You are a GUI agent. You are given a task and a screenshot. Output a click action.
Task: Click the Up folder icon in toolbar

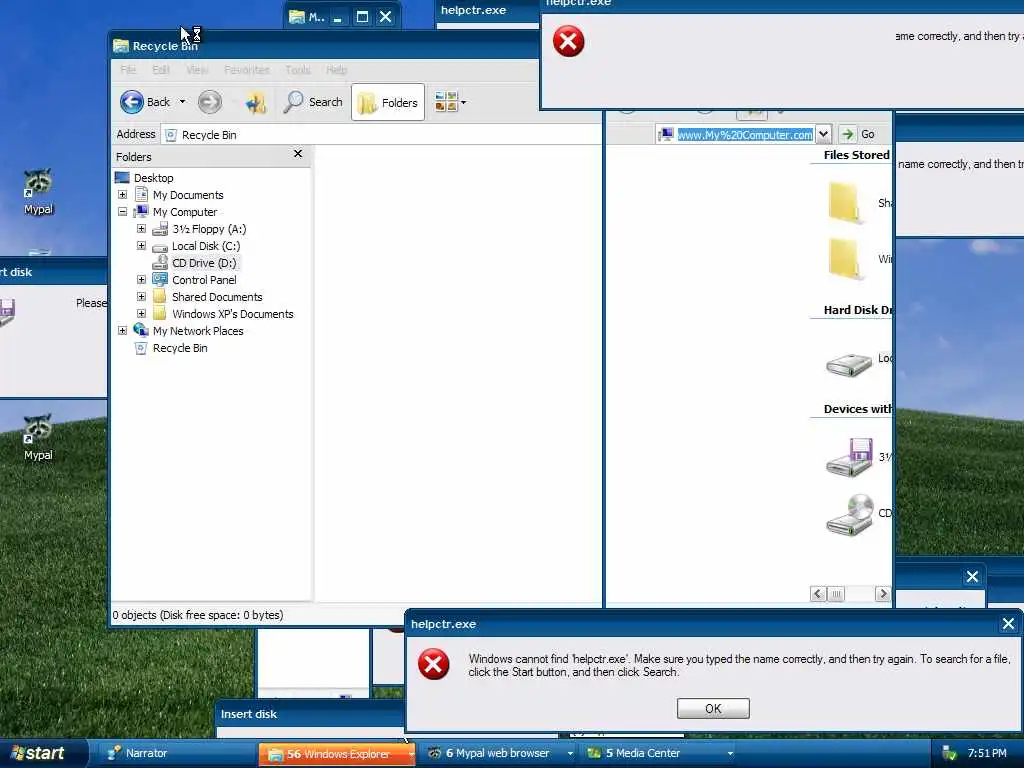pos(255,102)
